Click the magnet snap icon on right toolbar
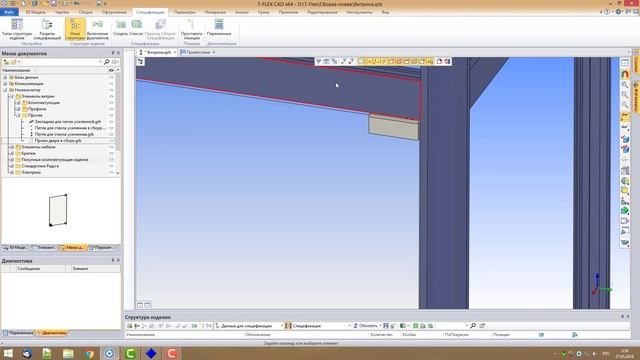 (625, 74)
